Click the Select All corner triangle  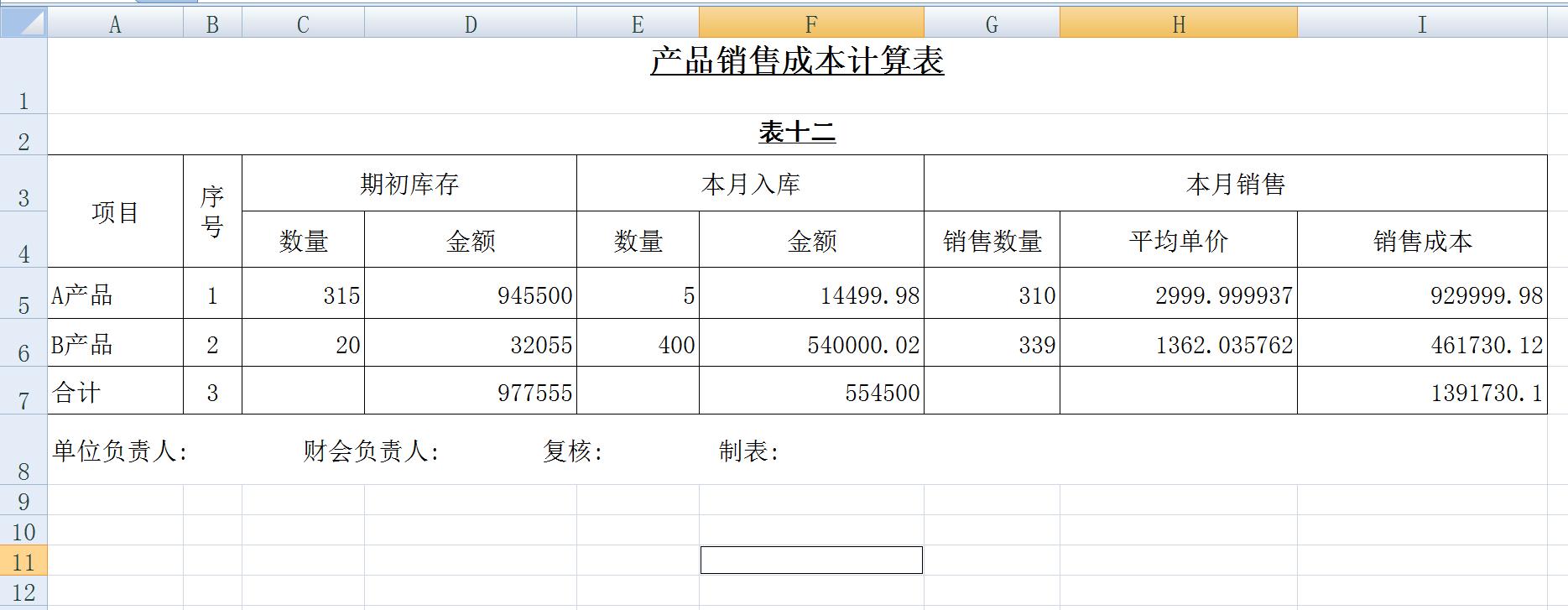click(x=23, y=23)
